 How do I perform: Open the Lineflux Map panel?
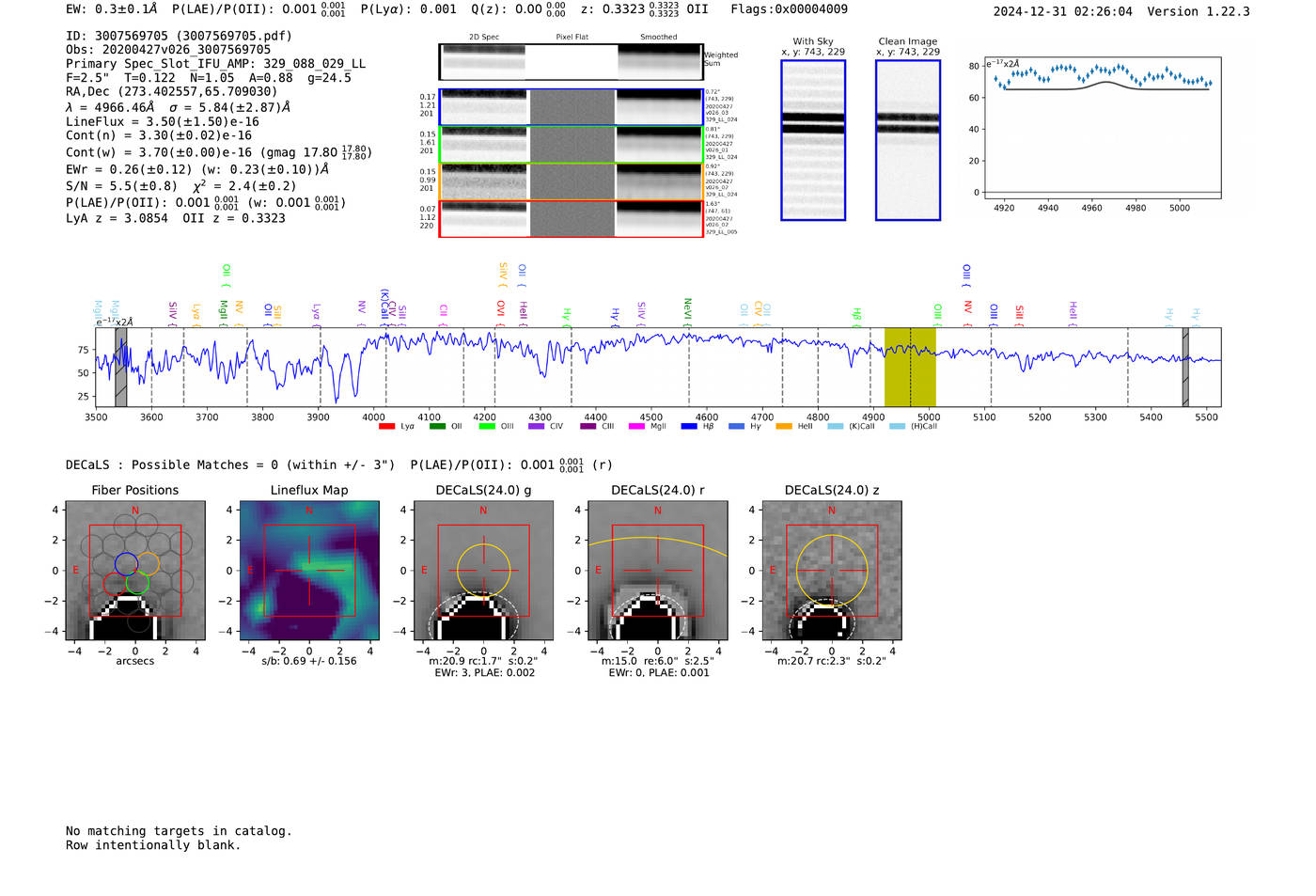(x=309, y=571)
